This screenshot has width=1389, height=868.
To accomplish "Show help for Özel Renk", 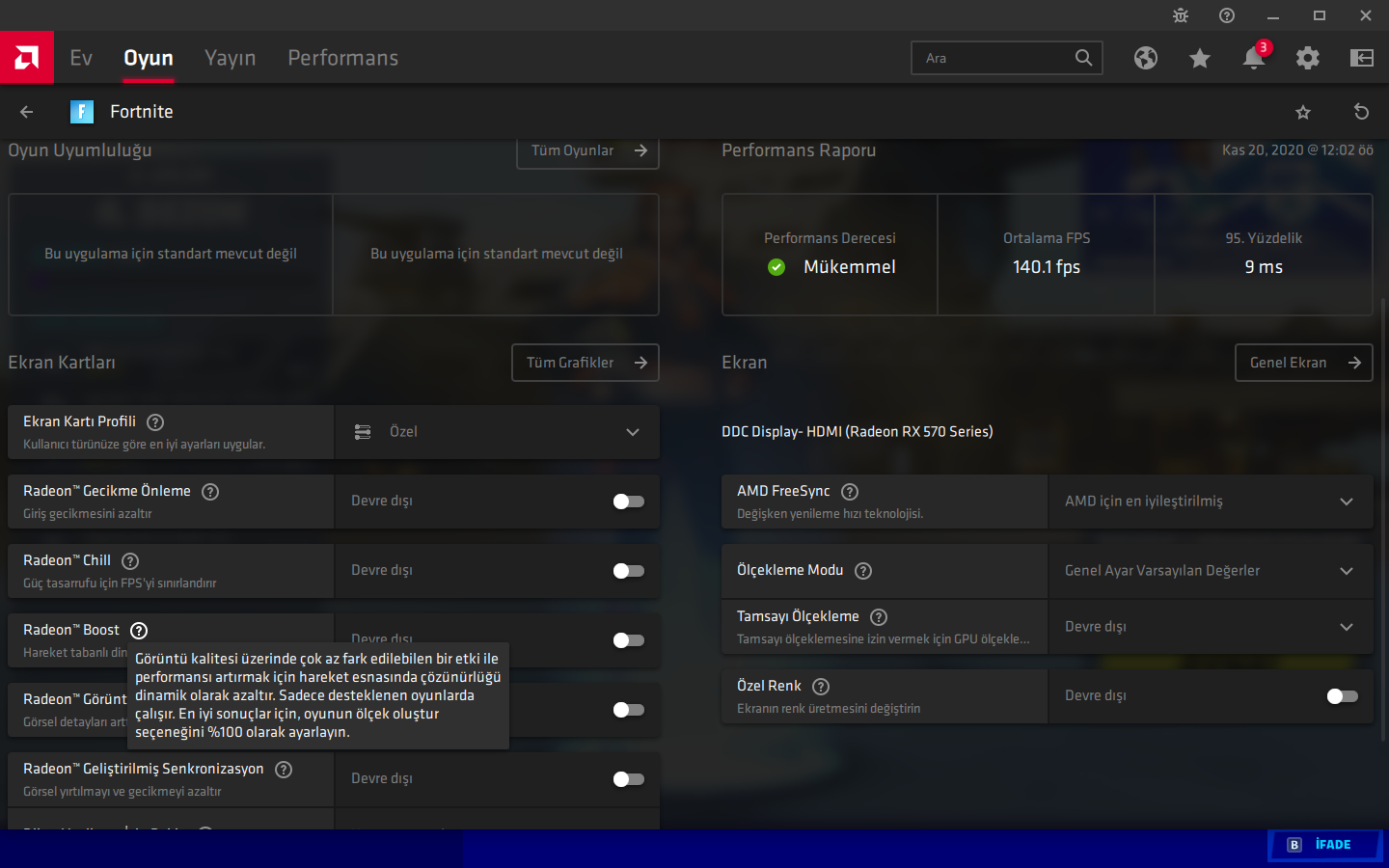I will (x=821, y=687).
